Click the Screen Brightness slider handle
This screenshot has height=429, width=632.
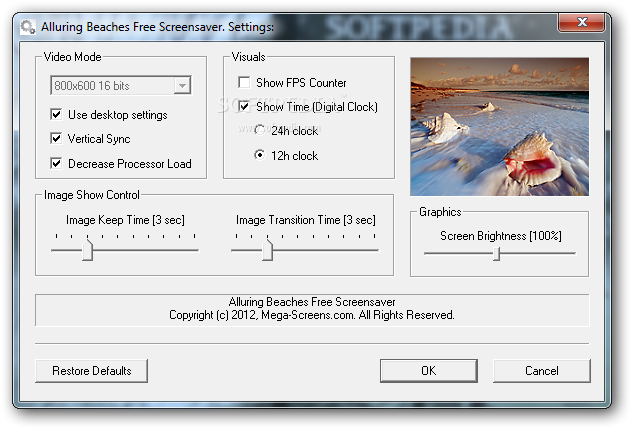(497, 254)
